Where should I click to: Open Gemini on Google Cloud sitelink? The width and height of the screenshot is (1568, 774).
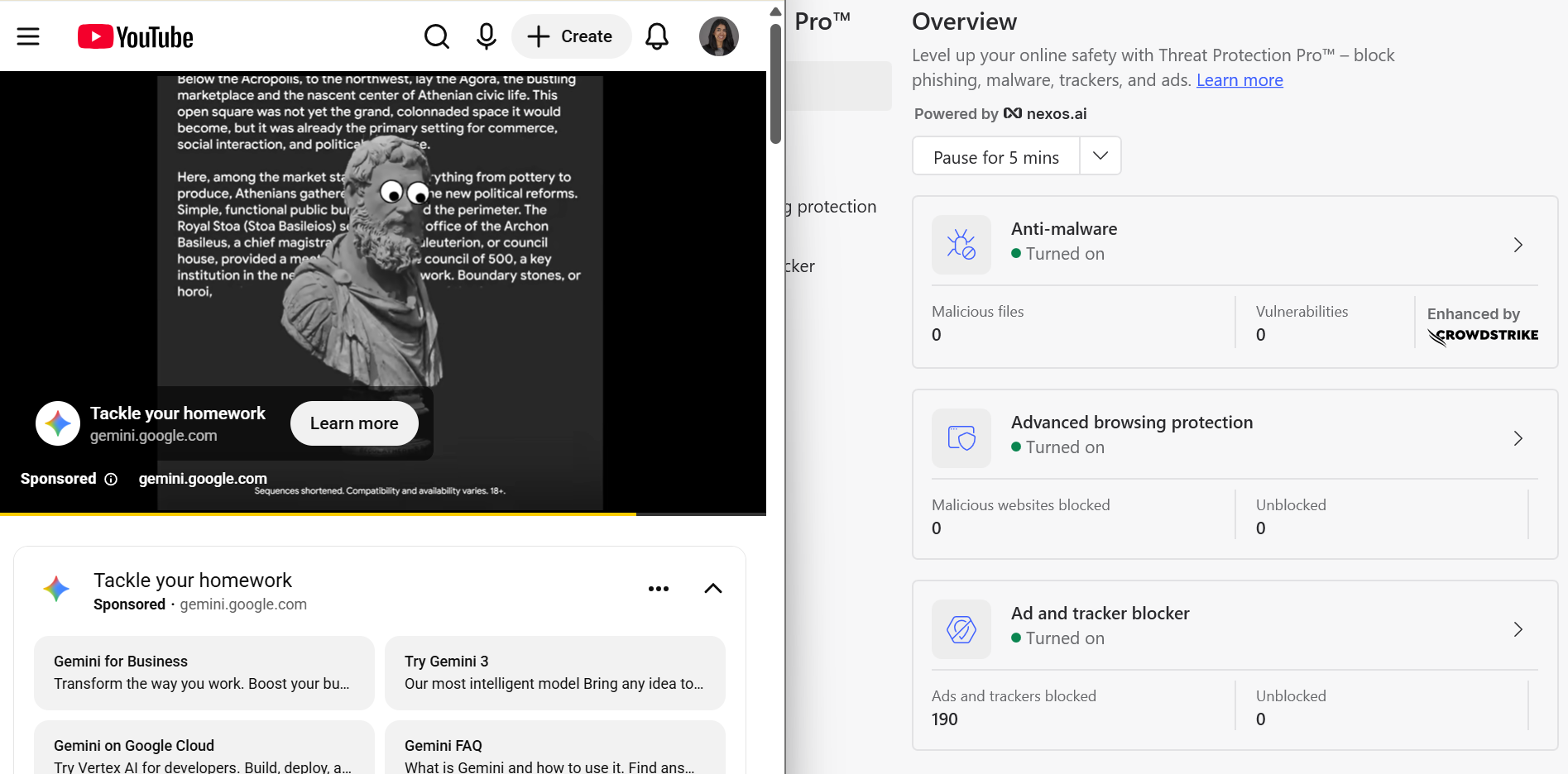point(204,748)
